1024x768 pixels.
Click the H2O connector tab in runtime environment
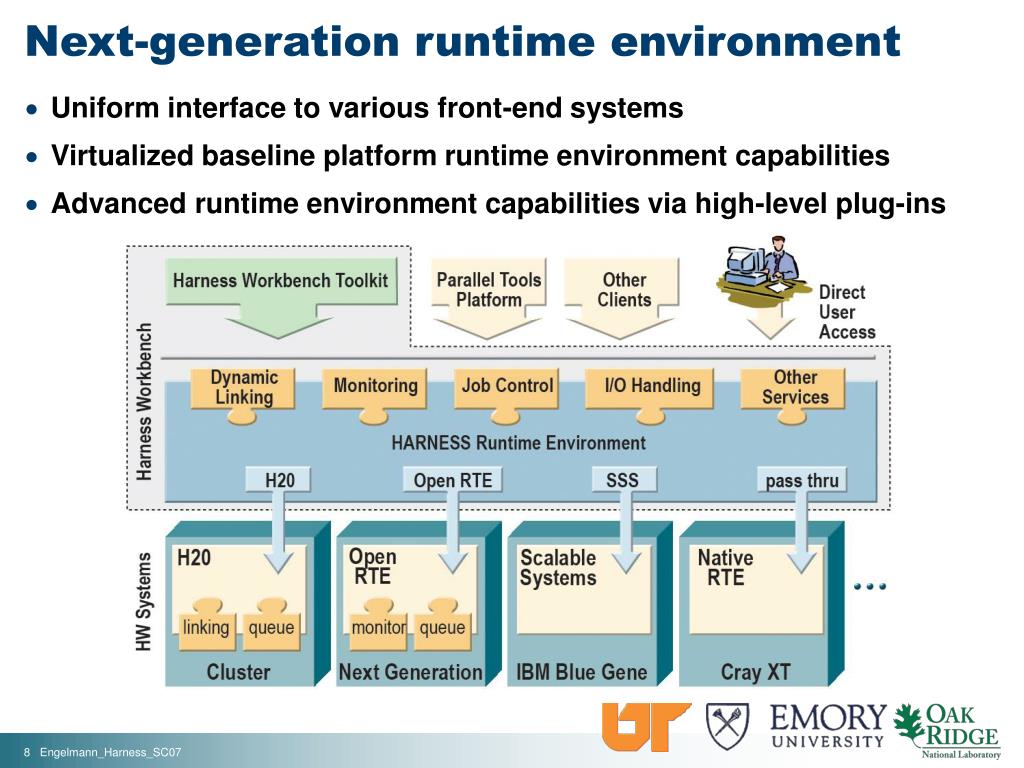click(278, 480)
